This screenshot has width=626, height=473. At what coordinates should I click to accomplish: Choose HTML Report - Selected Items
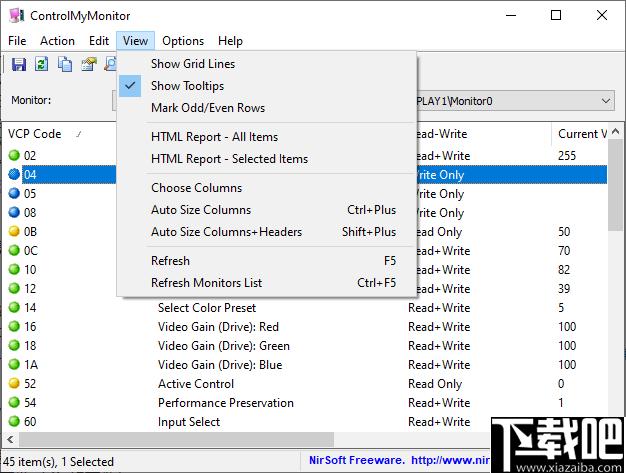coord(267,159)
